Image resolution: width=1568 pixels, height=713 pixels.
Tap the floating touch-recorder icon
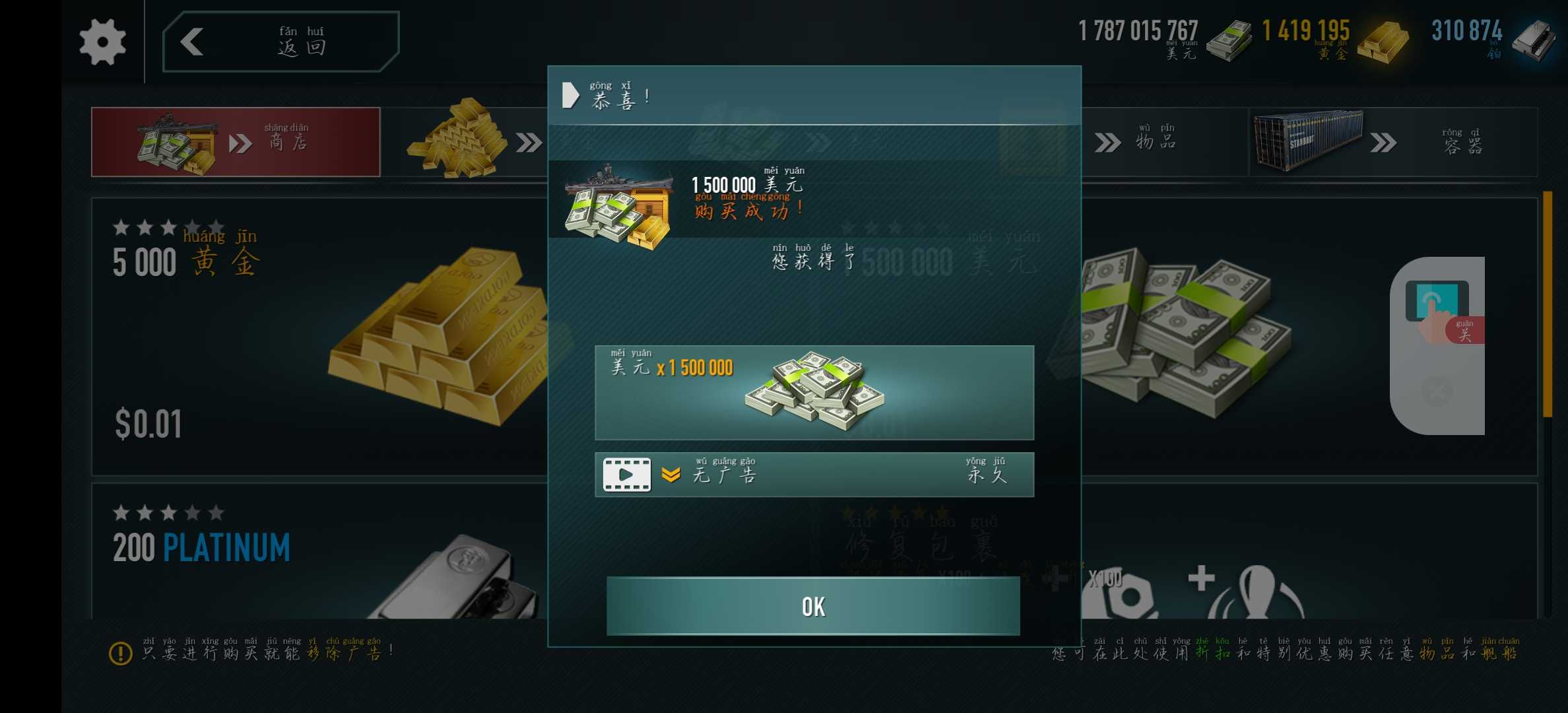pyautogui.click(x=1436, y=301)
